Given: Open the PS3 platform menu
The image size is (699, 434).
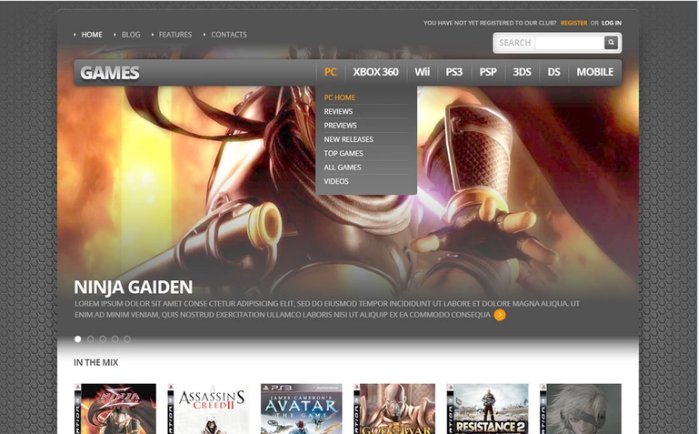Looking at the screenshot, I should (454, 72).
